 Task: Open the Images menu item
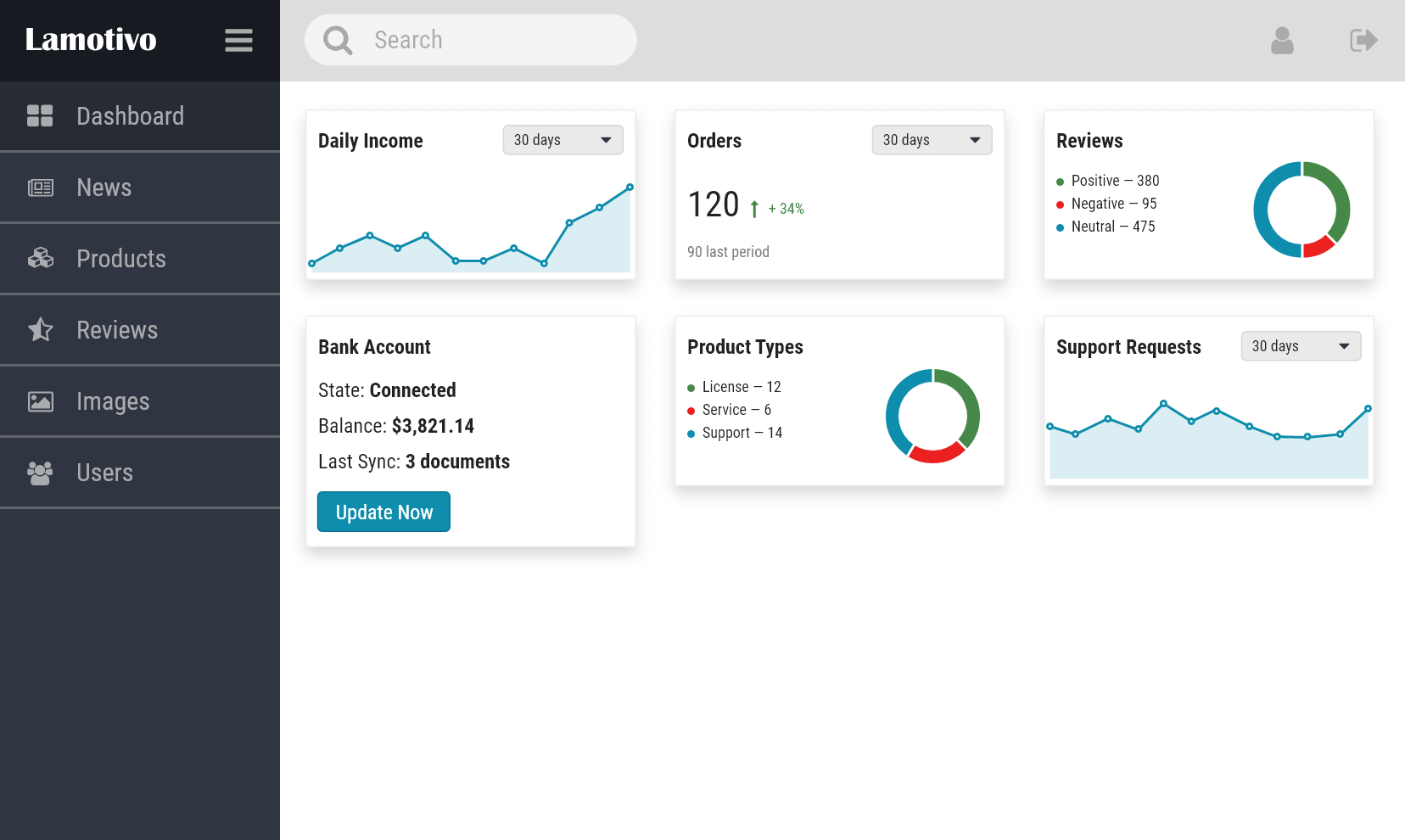[140, 401]
